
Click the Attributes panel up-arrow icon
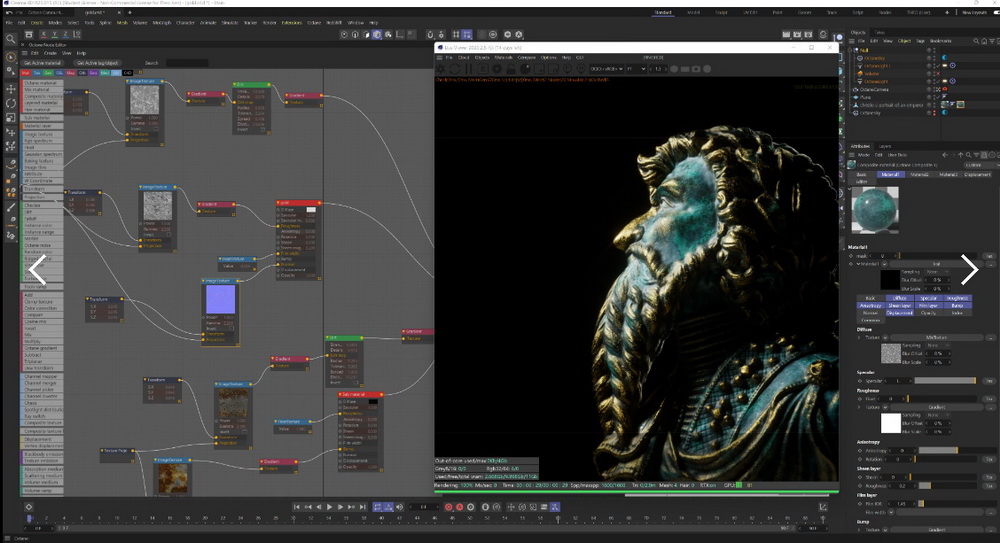tap(960, 155)
